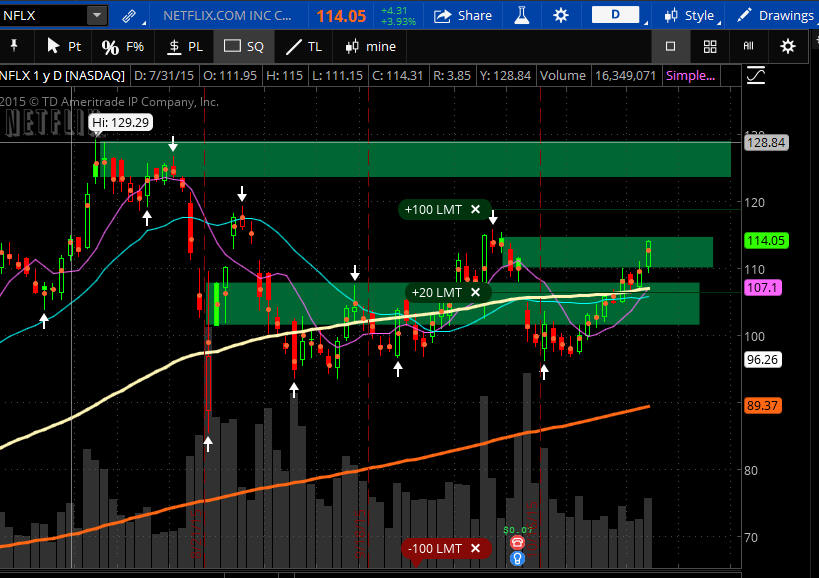Click the pin icon in drawing toolbar
Screen dimensions: 819x578
click(14, 46)
